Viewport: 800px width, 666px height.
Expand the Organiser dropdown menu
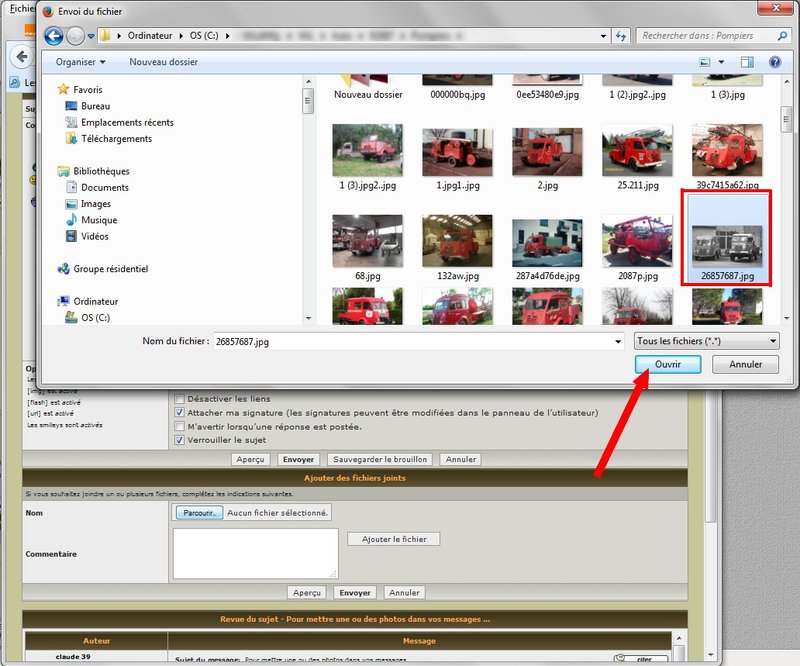[81, 62]
